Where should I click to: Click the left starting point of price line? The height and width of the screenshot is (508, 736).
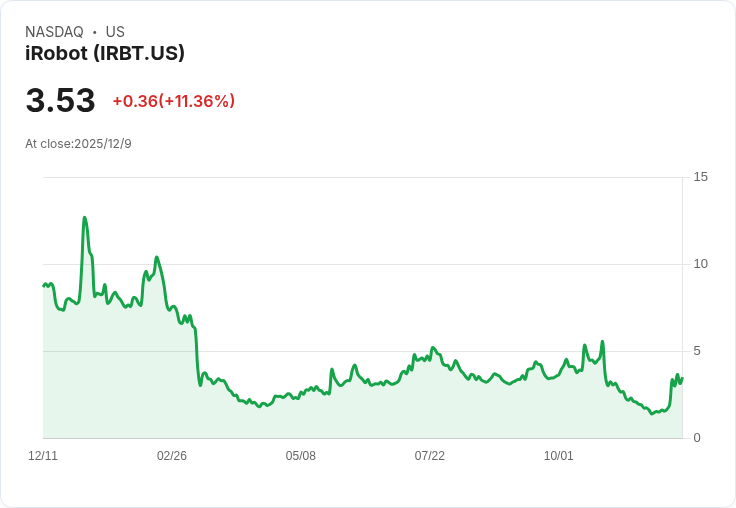[44, 286]
